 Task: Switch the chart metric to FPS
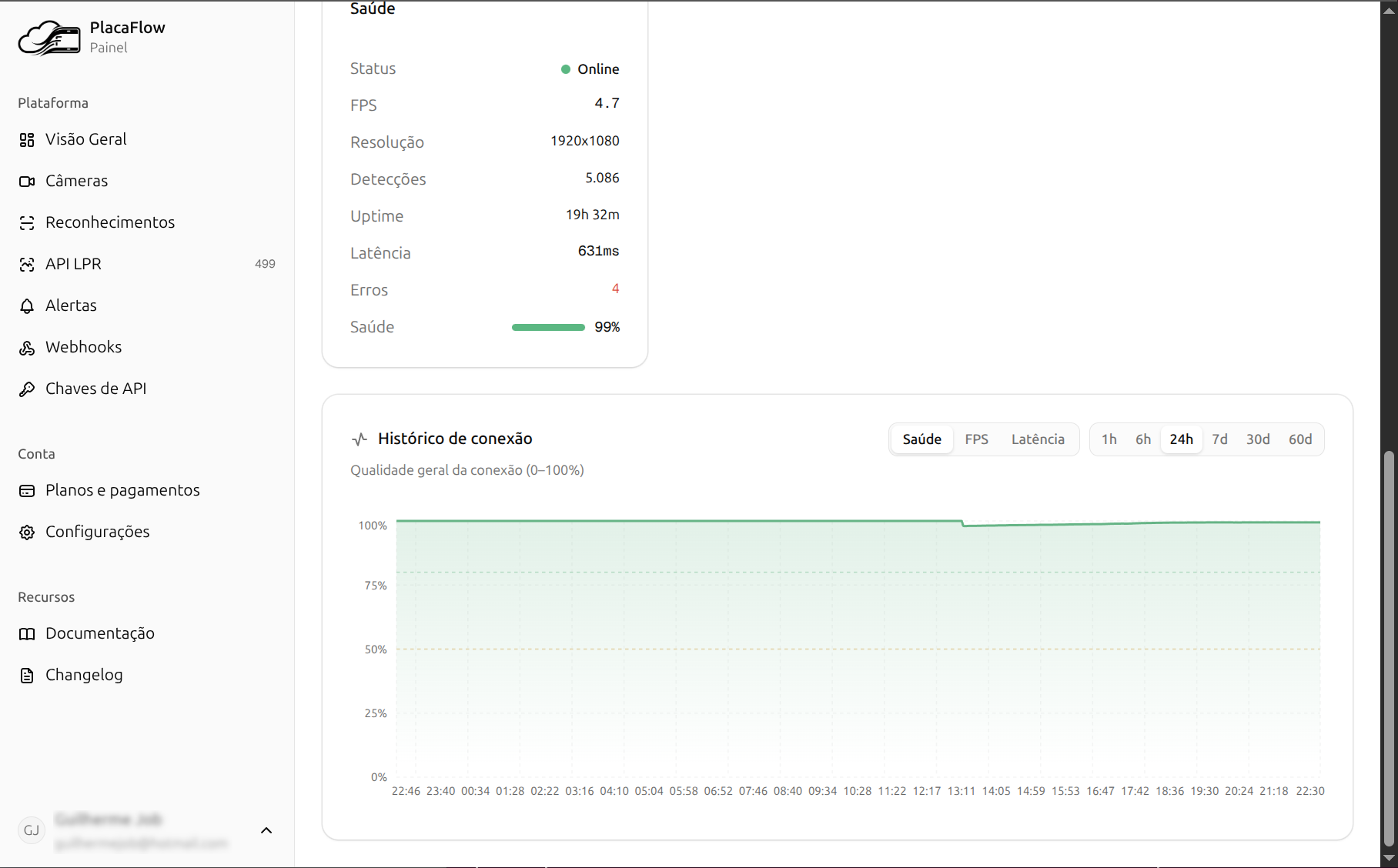[976, 439]
